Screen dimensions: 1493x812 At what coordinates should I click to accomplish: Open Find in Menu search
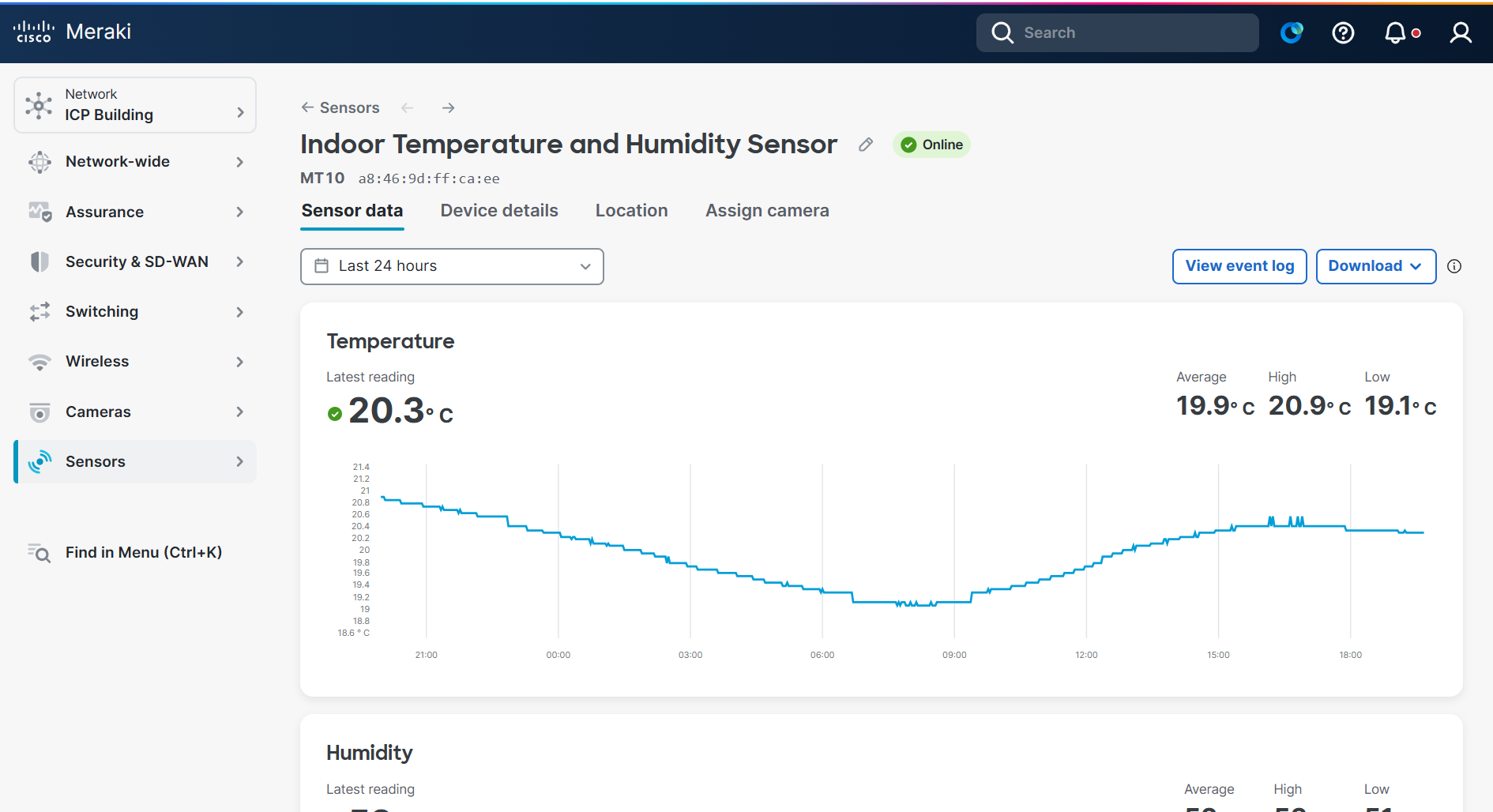pos(126,552)
